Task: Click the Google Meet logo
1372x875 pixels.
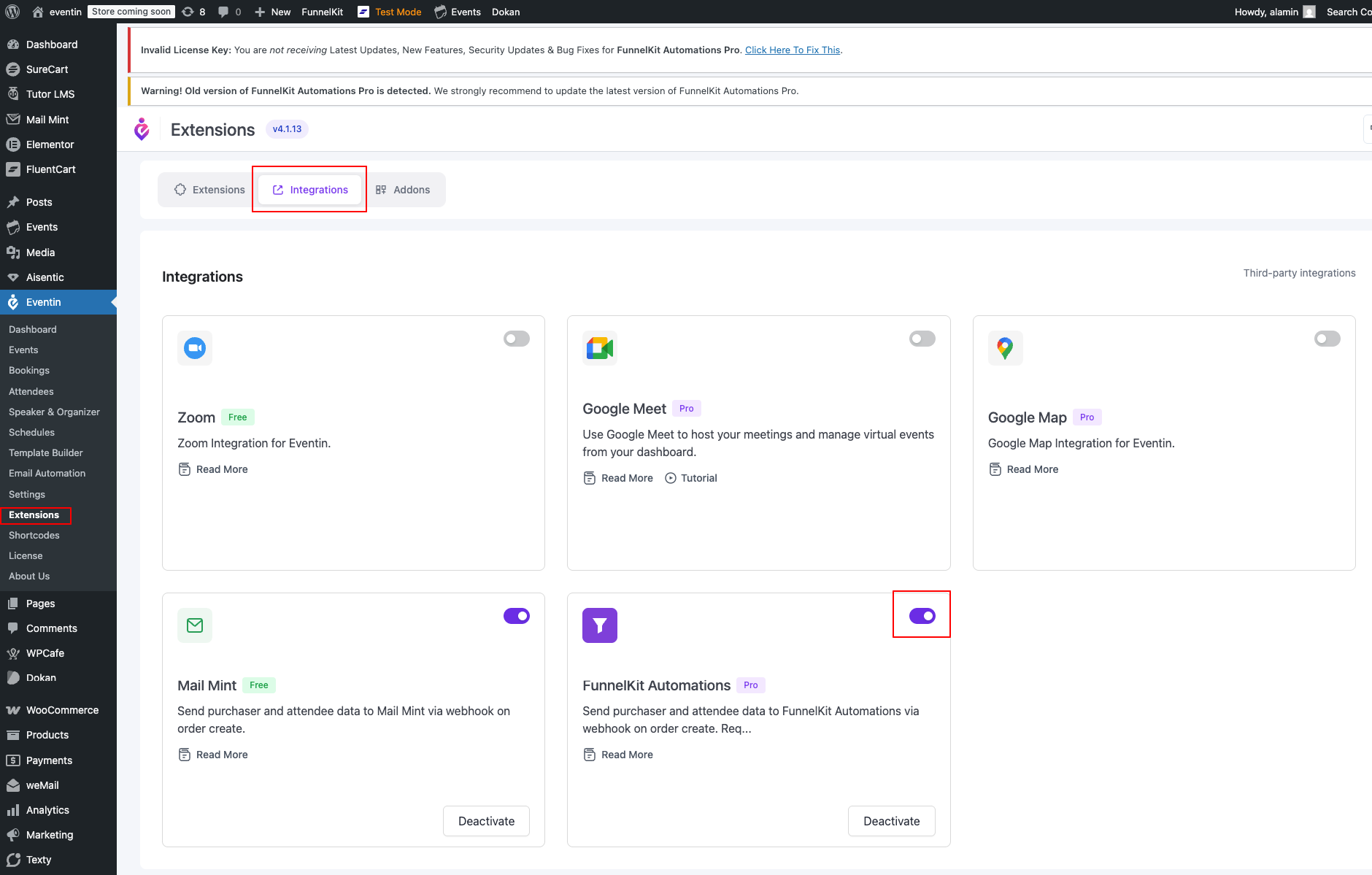Action: [600, 348]
